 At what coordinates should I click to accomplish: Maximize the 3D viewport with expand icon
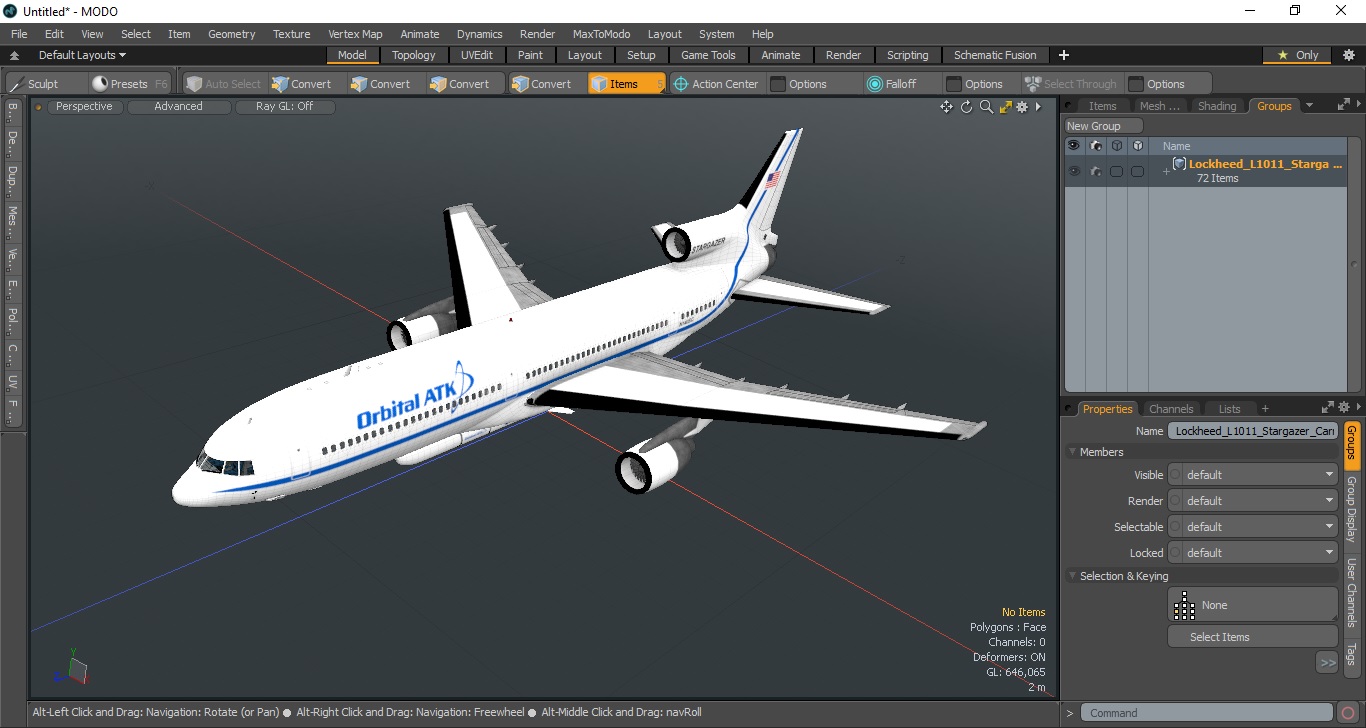pos(1005,107)
